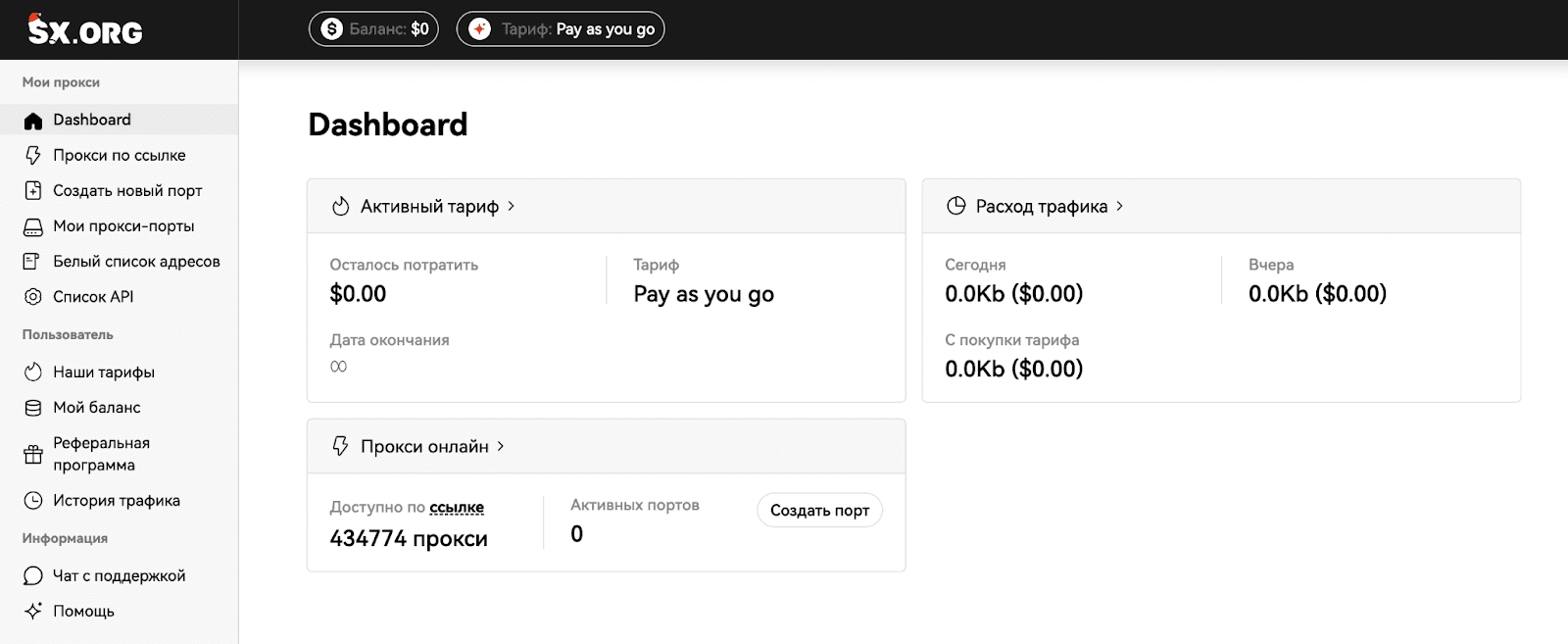Click the pie chart icon in Расход трафика header
Image resolution: width=1568 pixels, height=644 pixels.
click(x=956, y=206)
